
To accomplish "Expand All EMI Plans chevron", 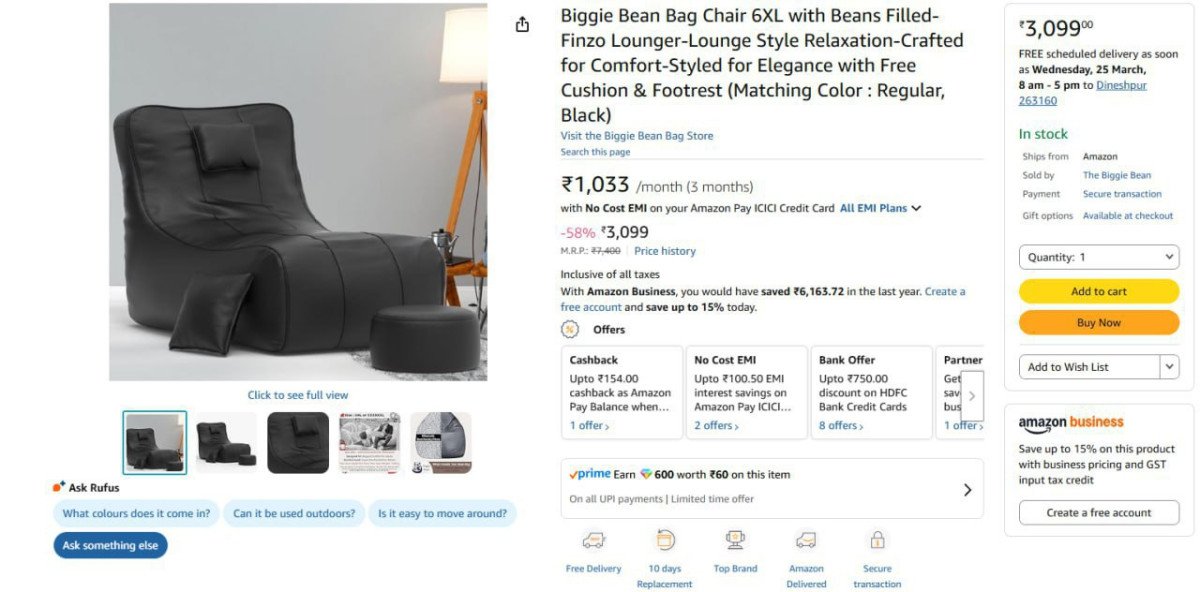I will [x=916, y=208].
